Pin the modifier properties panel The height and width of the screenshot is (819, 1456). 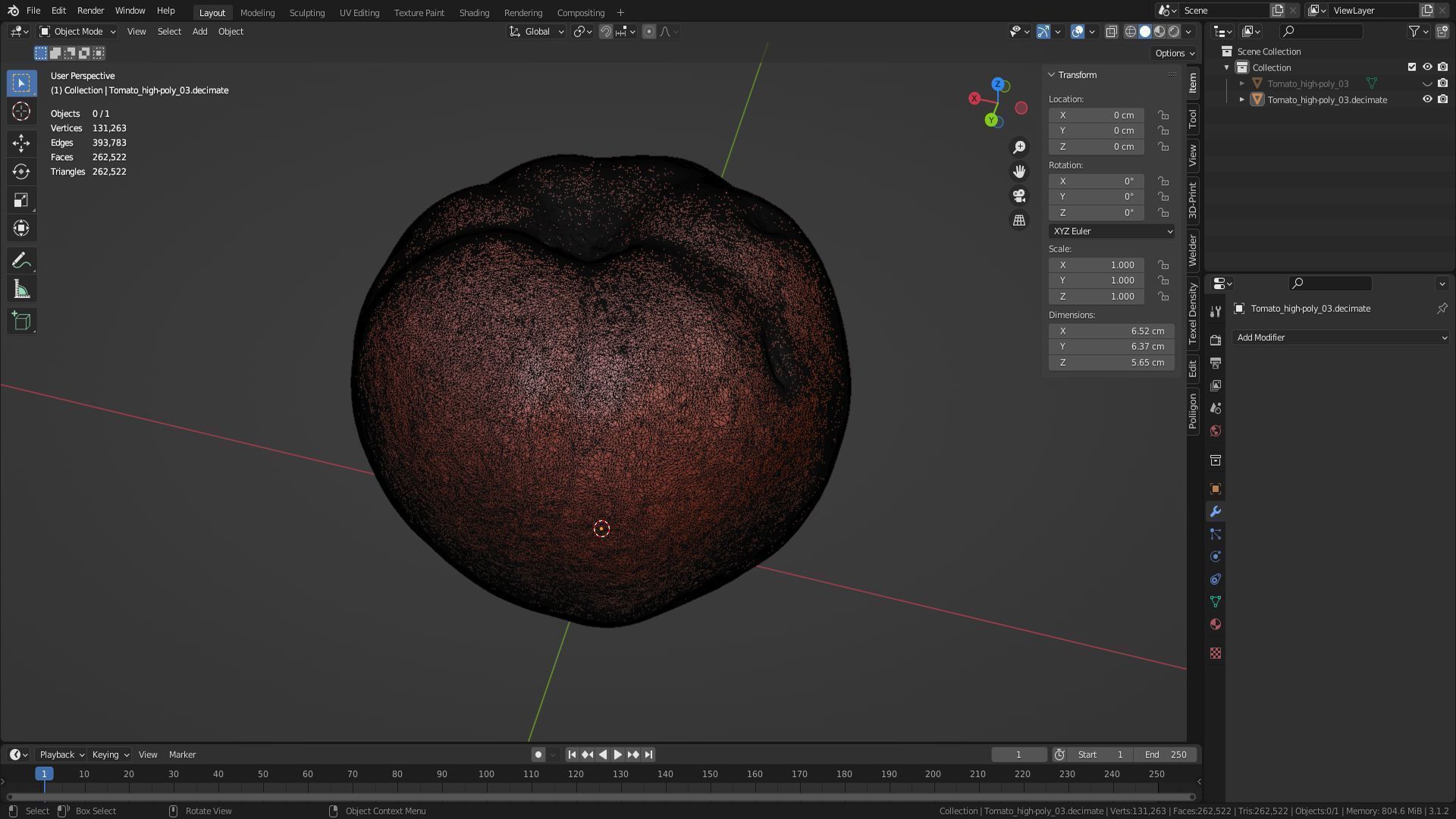click(1442, 309)
